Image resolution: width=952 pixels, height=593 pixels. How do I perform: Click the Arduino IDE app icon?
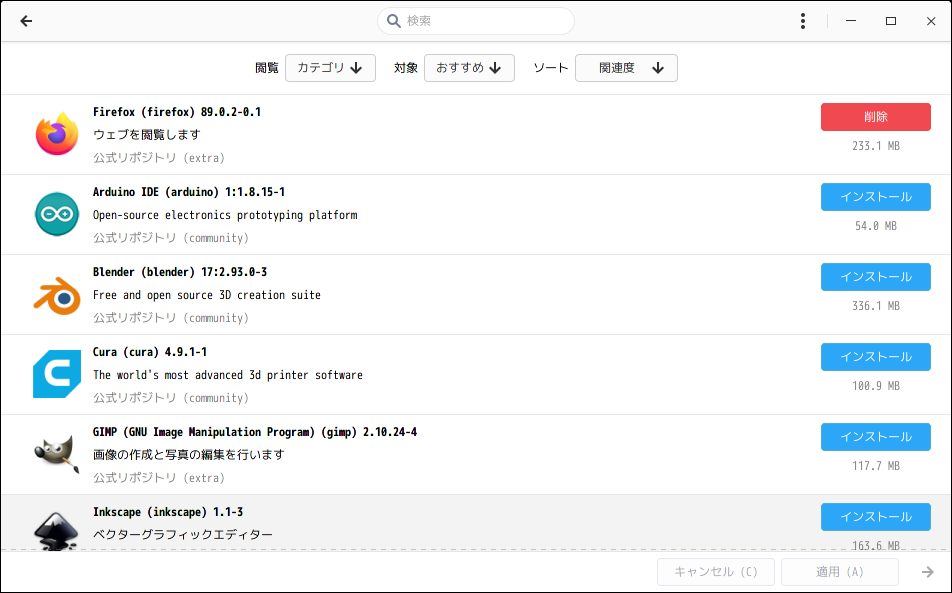[57, 214]
